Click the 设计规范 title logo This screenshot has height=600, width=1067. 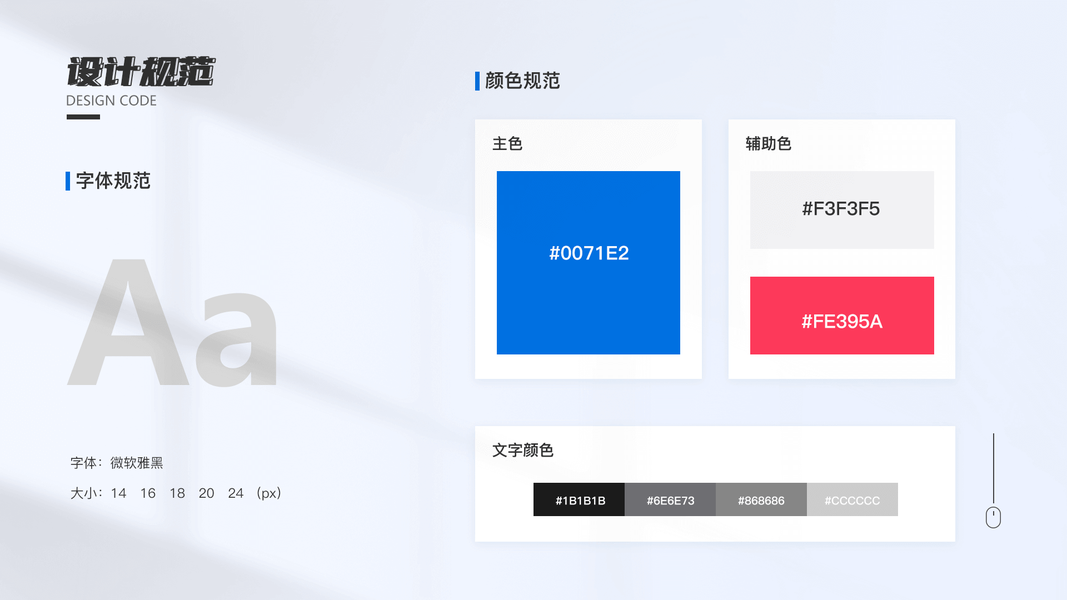tap(140, 71)
